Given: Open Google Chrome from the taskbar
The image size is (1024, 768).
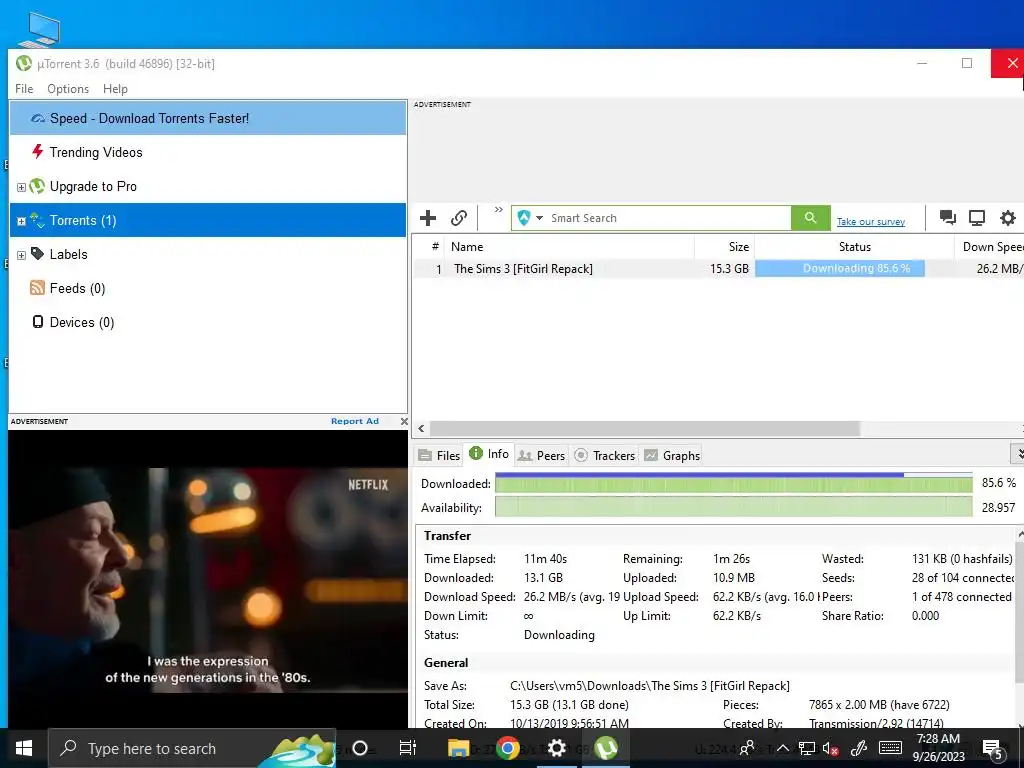Looking at the screenshot, I should tap(507, 748).
